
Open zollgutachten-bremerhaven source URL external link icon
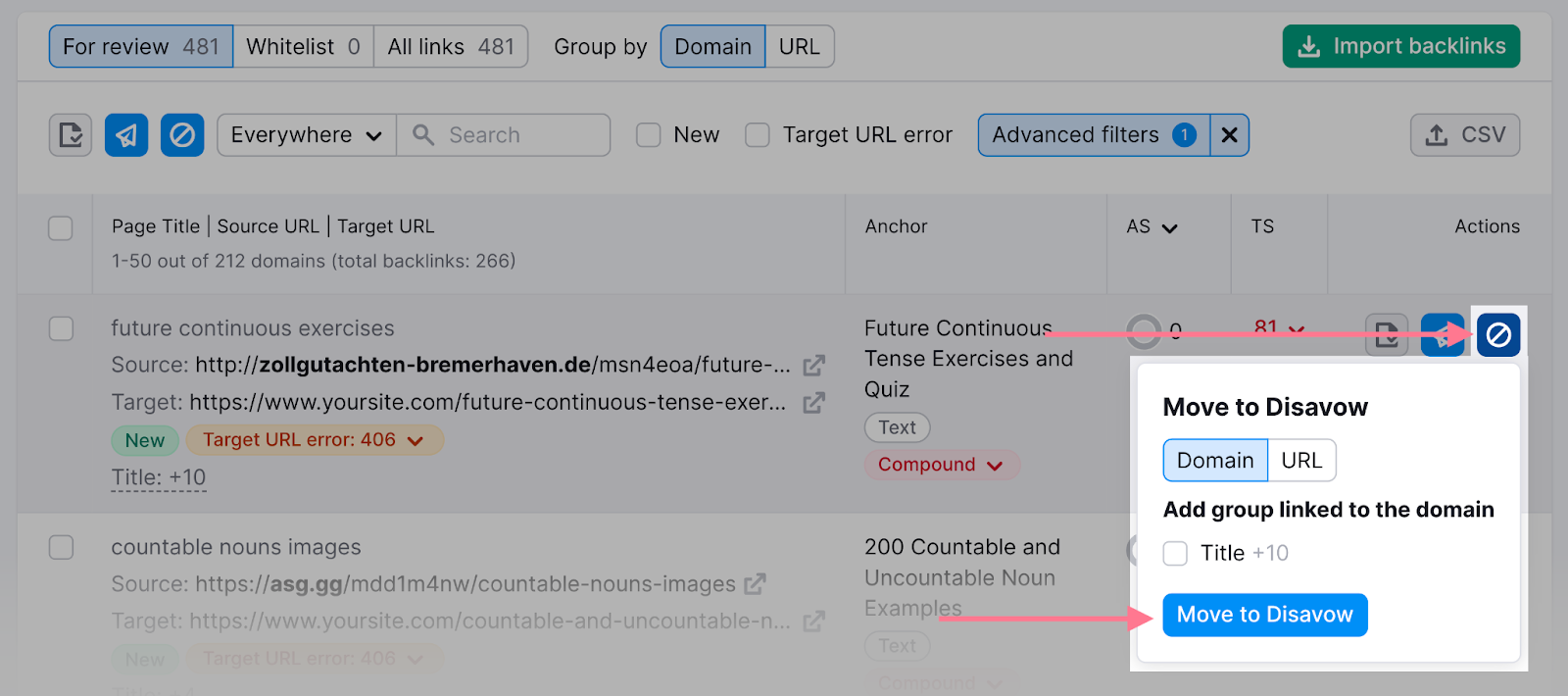pyautogui.click(x=813, y=366)
